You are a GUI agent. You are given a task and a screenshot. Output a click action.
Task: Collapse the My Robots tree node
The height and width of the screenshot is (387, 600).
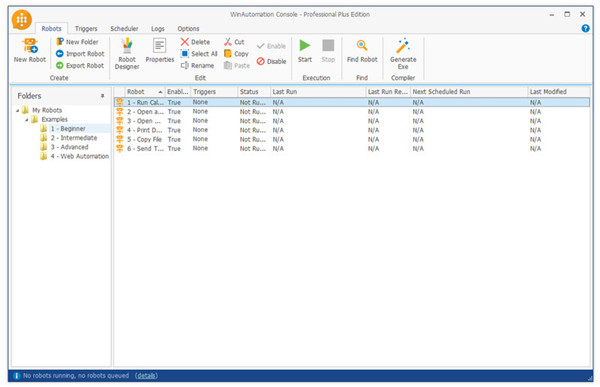pyautogui.click(x=18, y=110)
